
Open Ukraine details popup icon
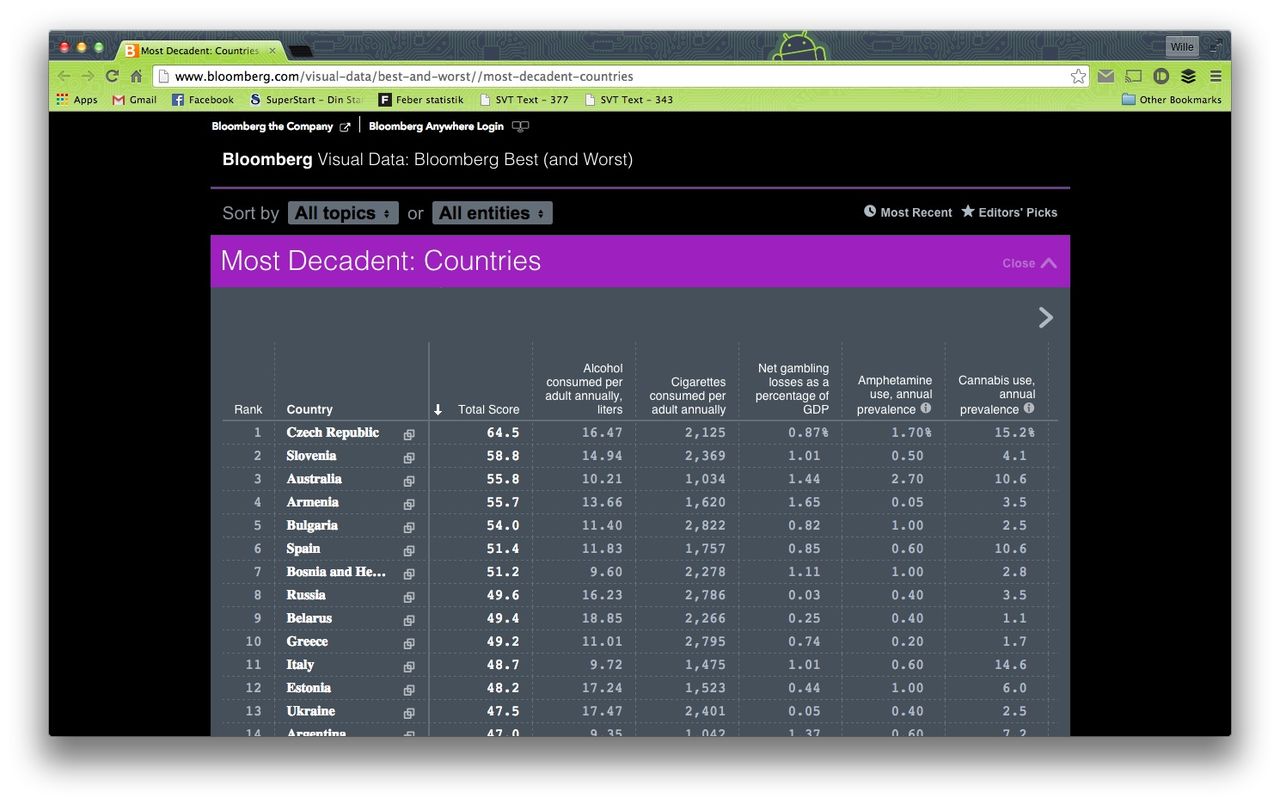409,714
